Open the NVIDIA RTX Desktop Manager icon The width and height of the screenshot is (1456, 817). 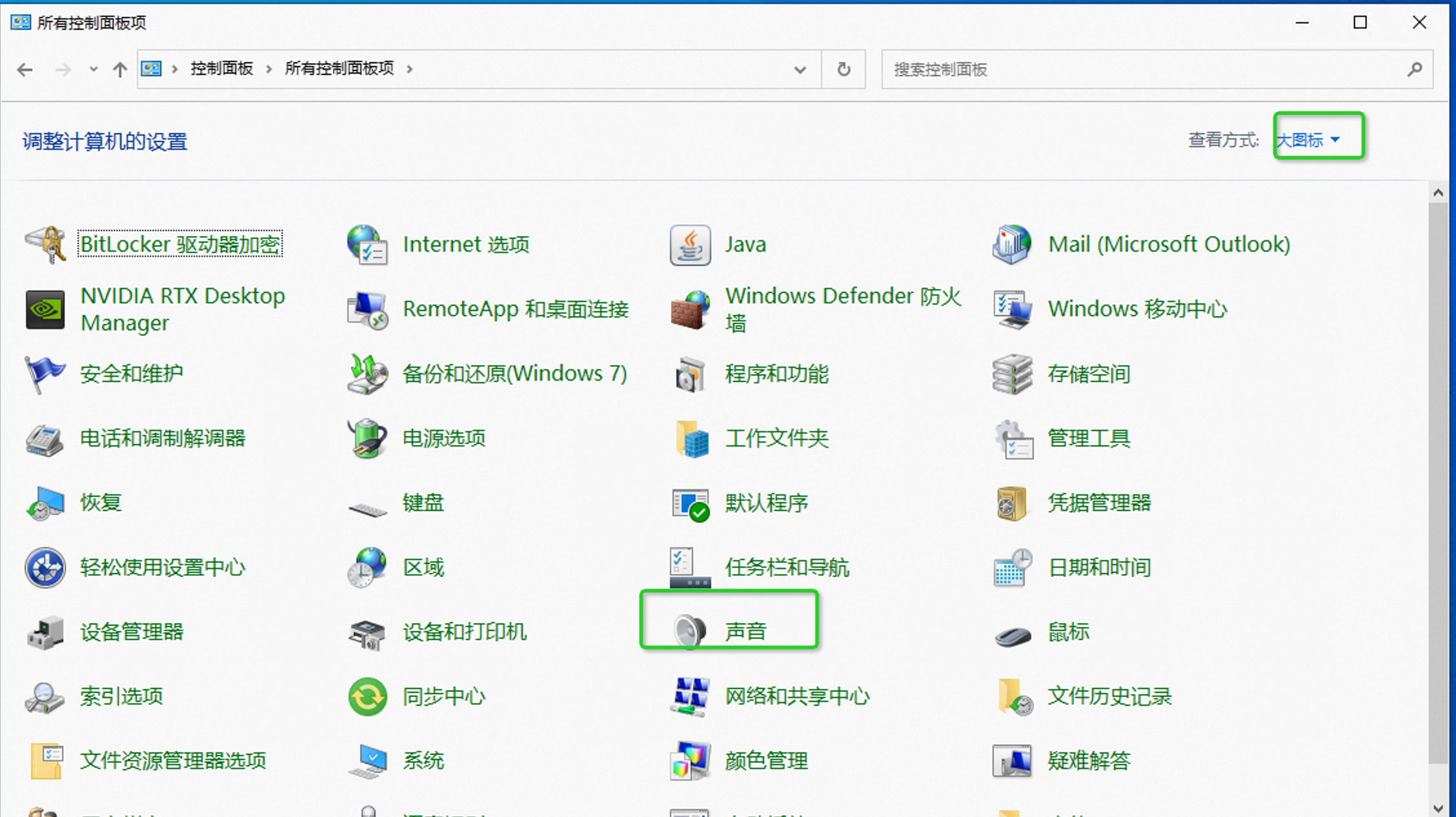(x=45, y=309)
